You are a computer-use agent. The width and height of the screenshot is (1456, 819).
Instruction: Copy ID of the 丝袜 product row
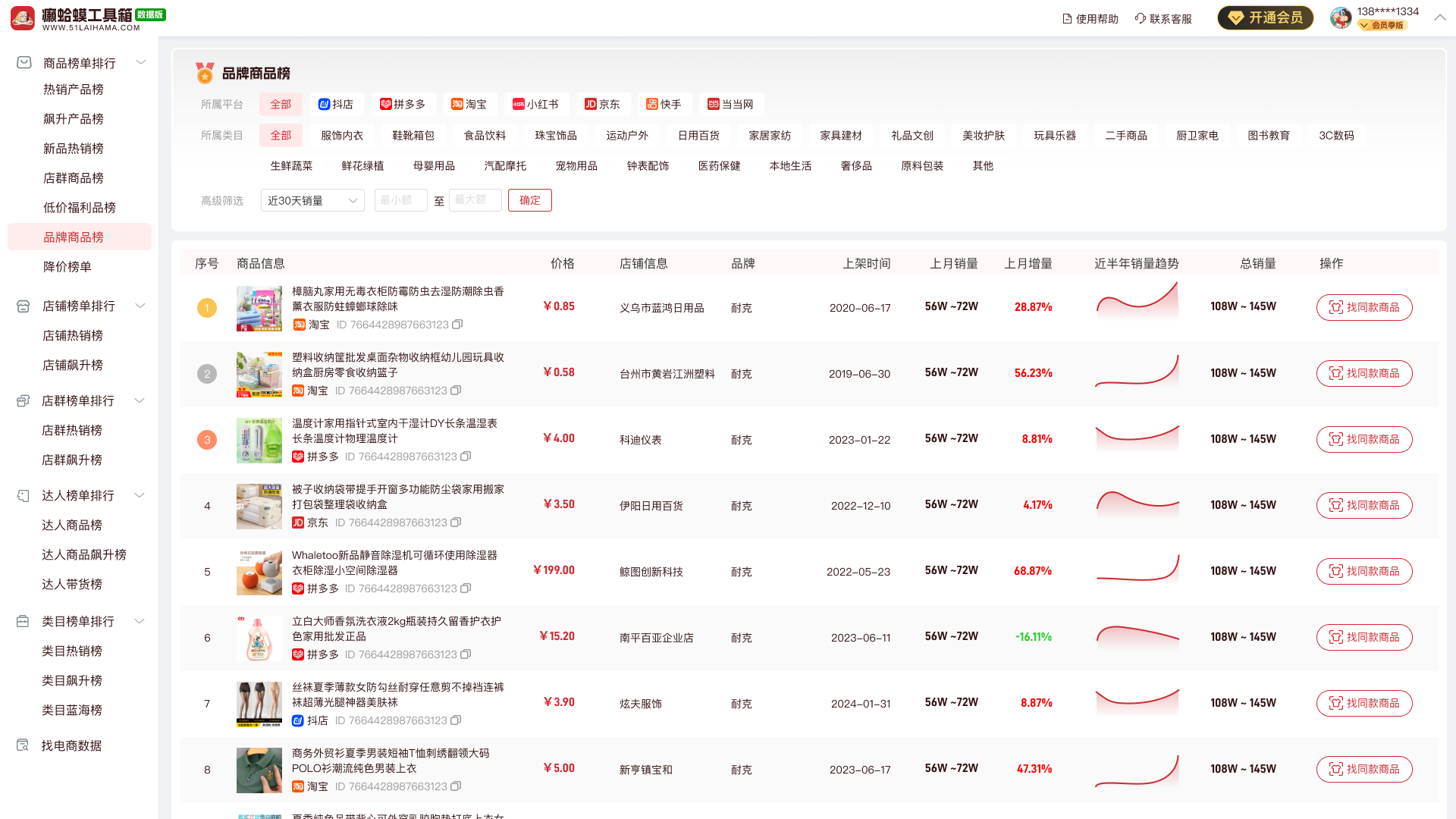[456, 720]
